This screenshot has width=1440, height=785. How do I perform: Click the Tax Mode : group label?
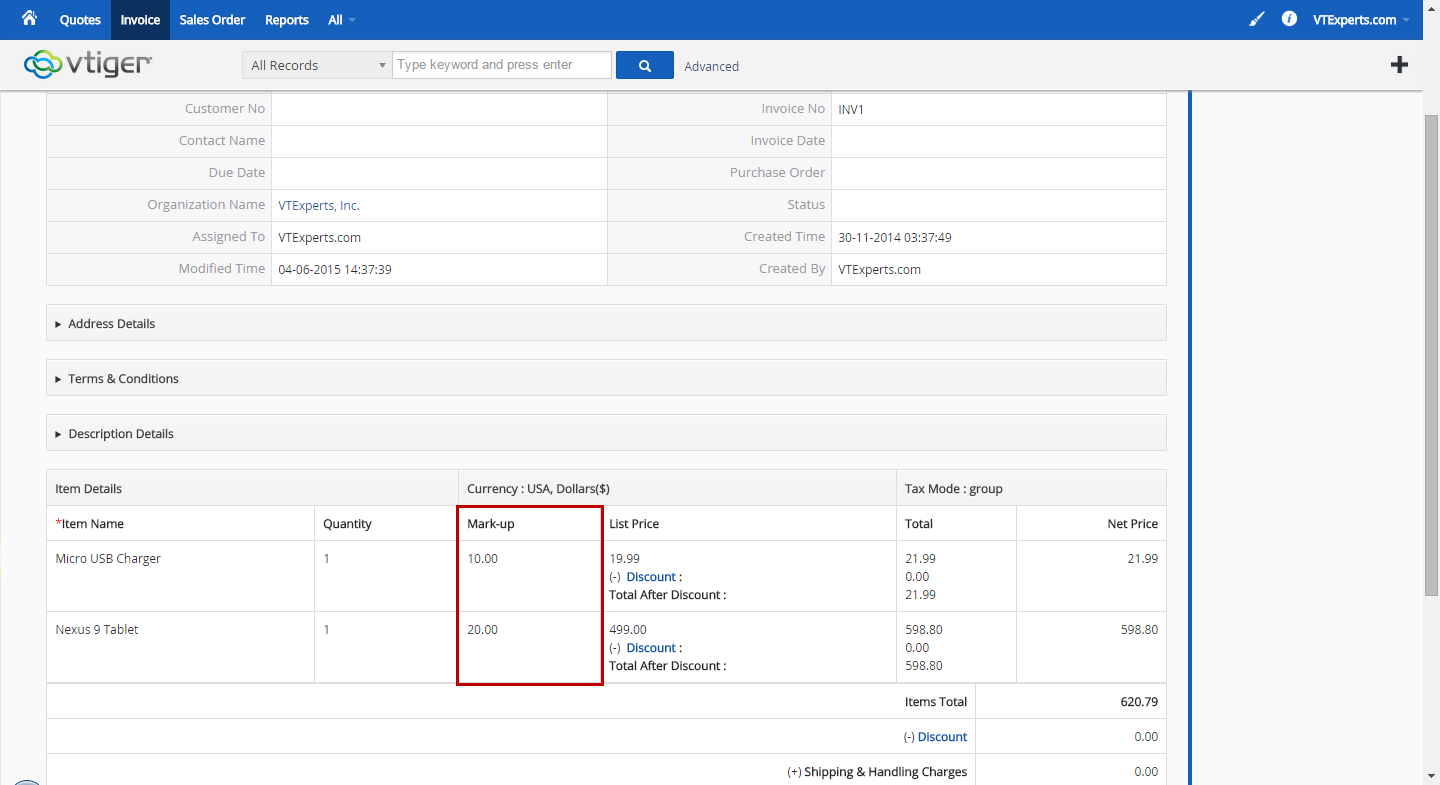(954, 489)
